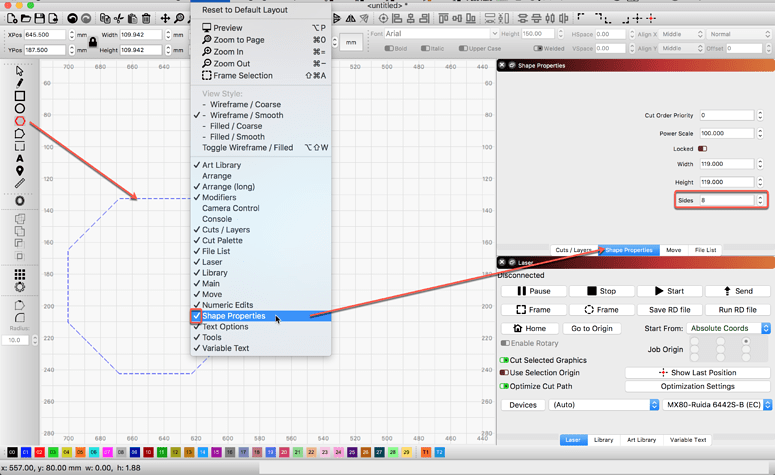
Task: Choose Reset to Default Layout
Action: point(245,10)
